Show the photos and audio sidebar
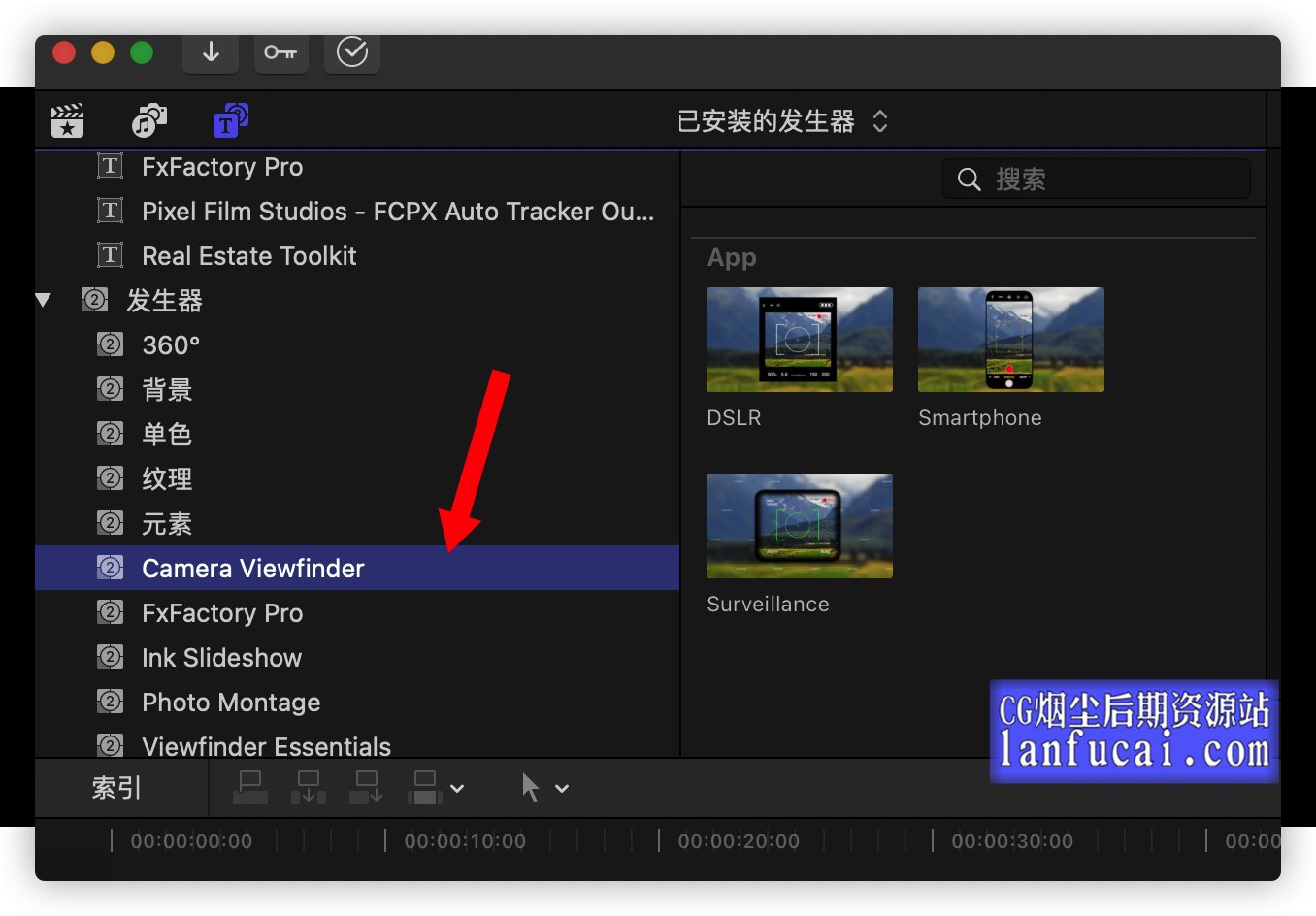The width and height of the screenshot is (1316, 916). click(148, 121)
